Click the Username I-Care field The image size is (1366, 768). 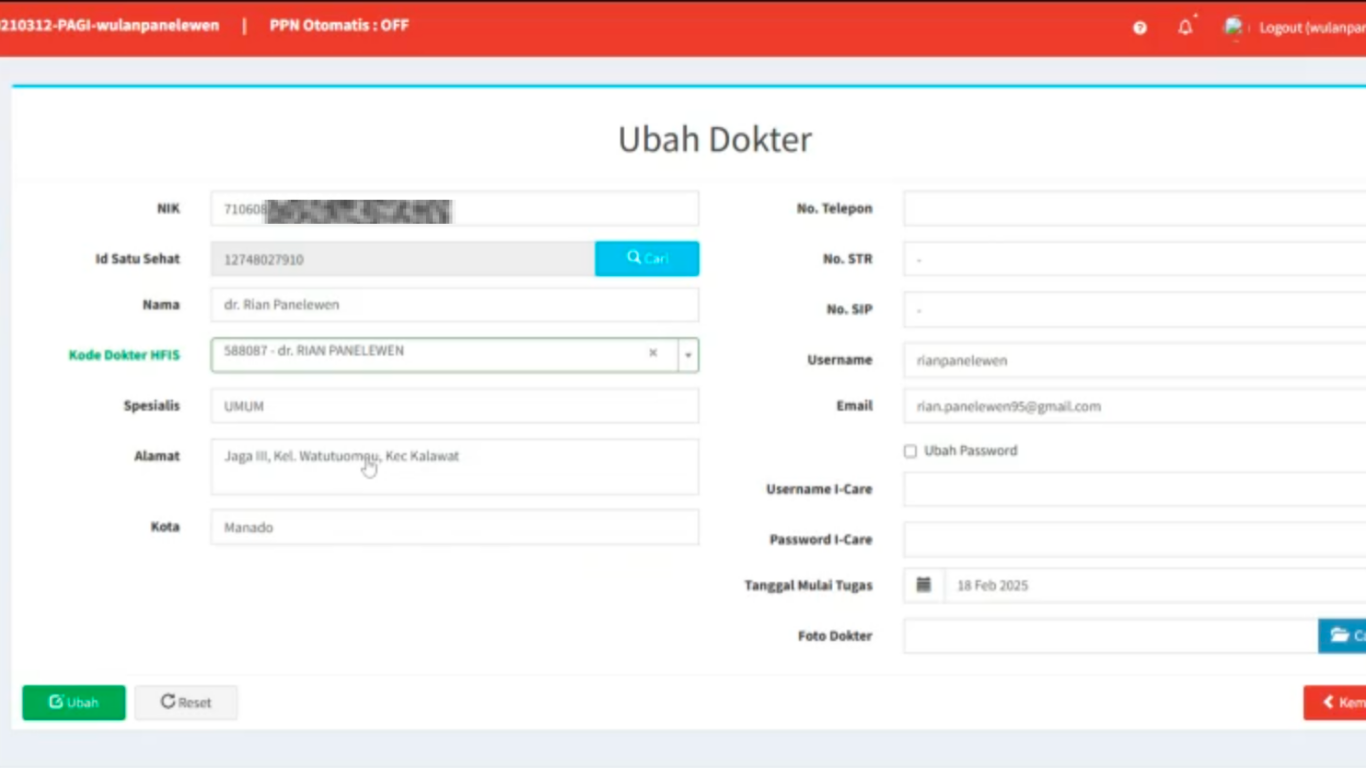pos(1134,490)
